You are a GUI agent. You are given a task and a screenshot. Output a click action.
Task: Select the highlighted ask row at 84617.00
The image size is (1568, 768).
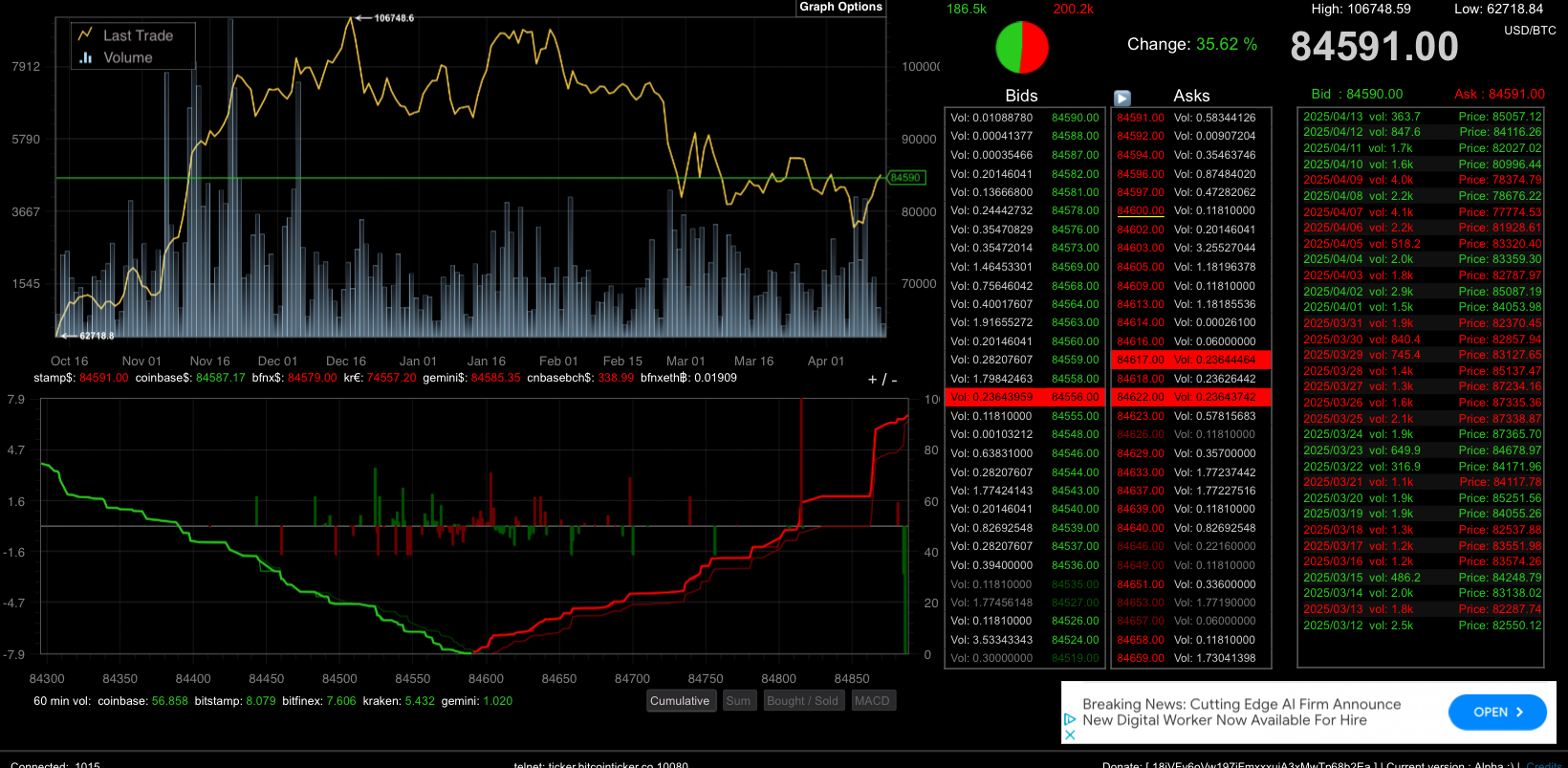tap(1191, 360)
